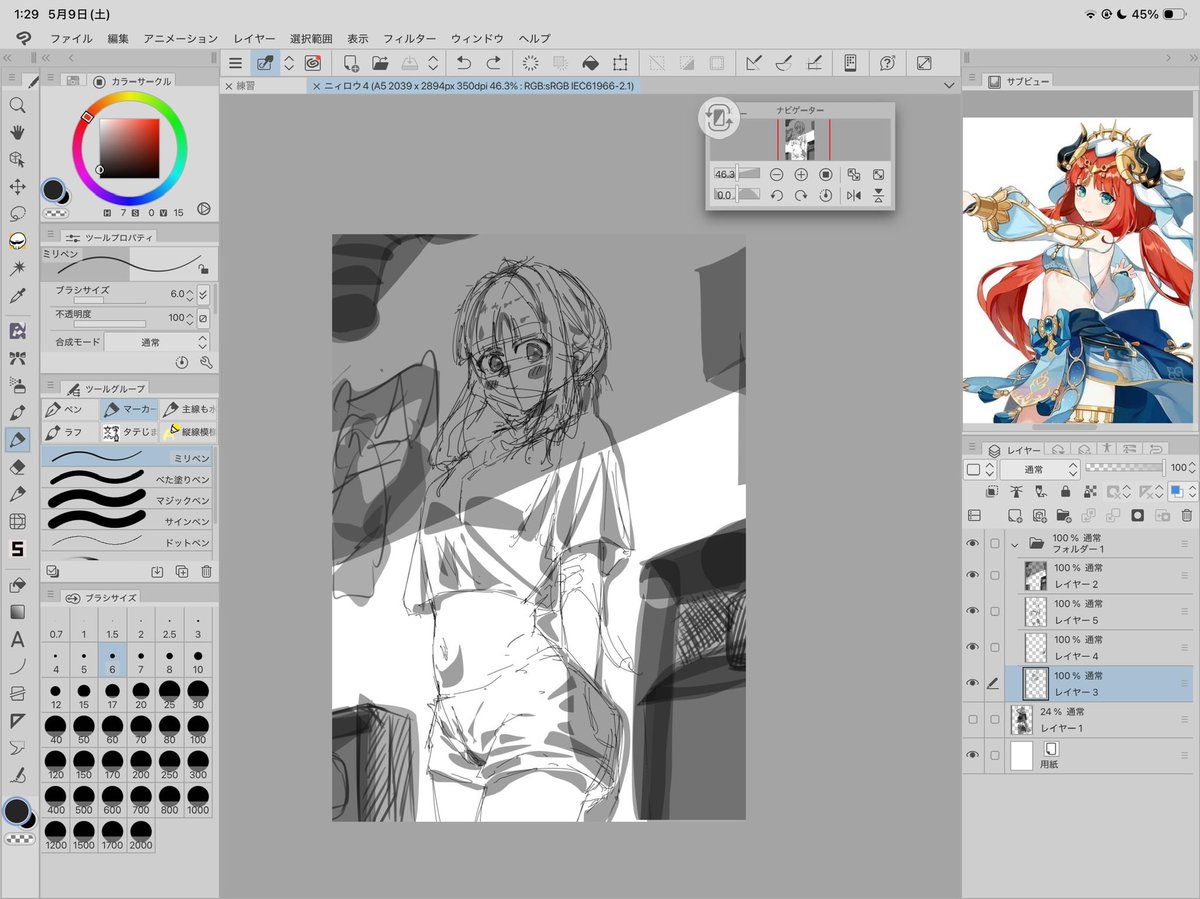The width and height of the screenshot is (1200, 899).
Task: Open file with the folder icon in command bar
Action: 380,63
